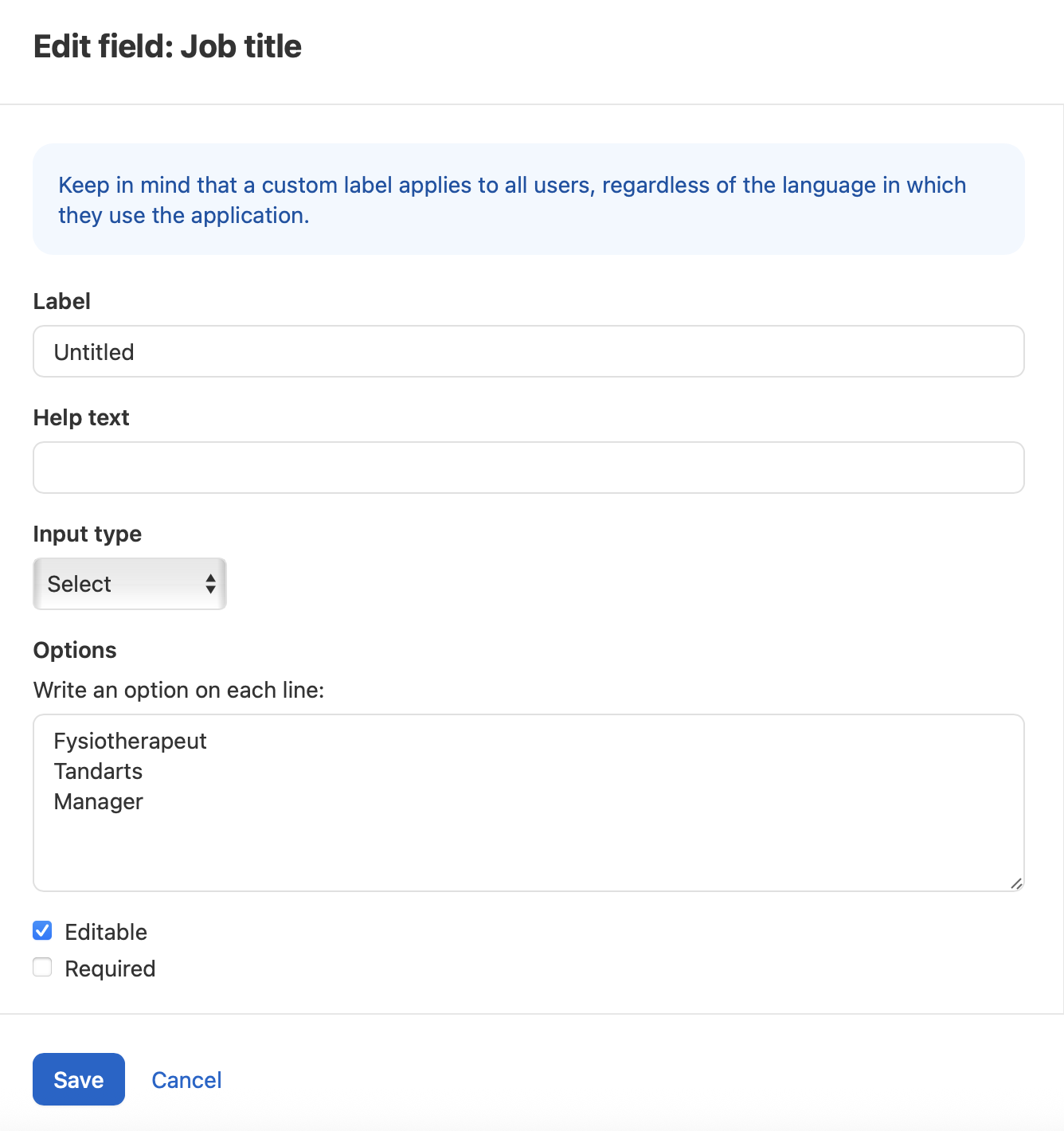The width and height of the screenshot is (1064, 1131).
Task: Open the Input type Select dropdown
Action: click(129, 584)
